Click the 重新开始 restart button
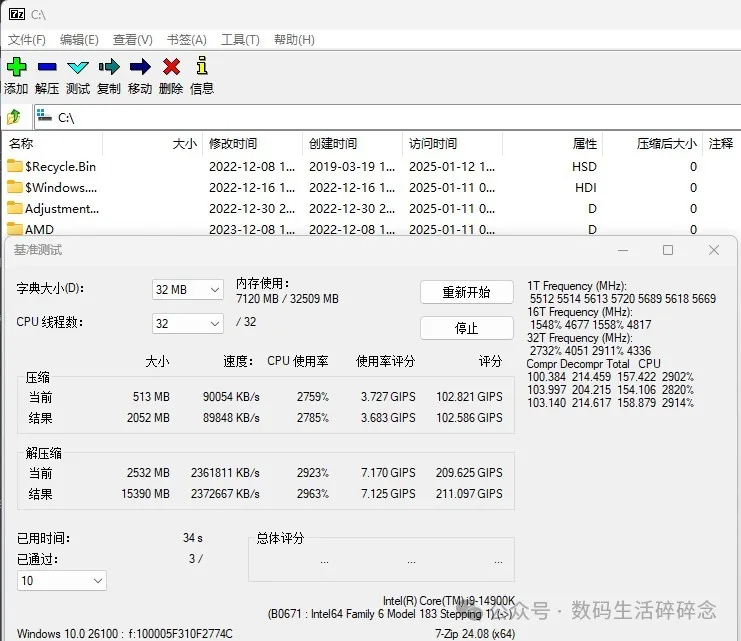The height and width of the screenshot is (641, 741). [x=466, y=292]
